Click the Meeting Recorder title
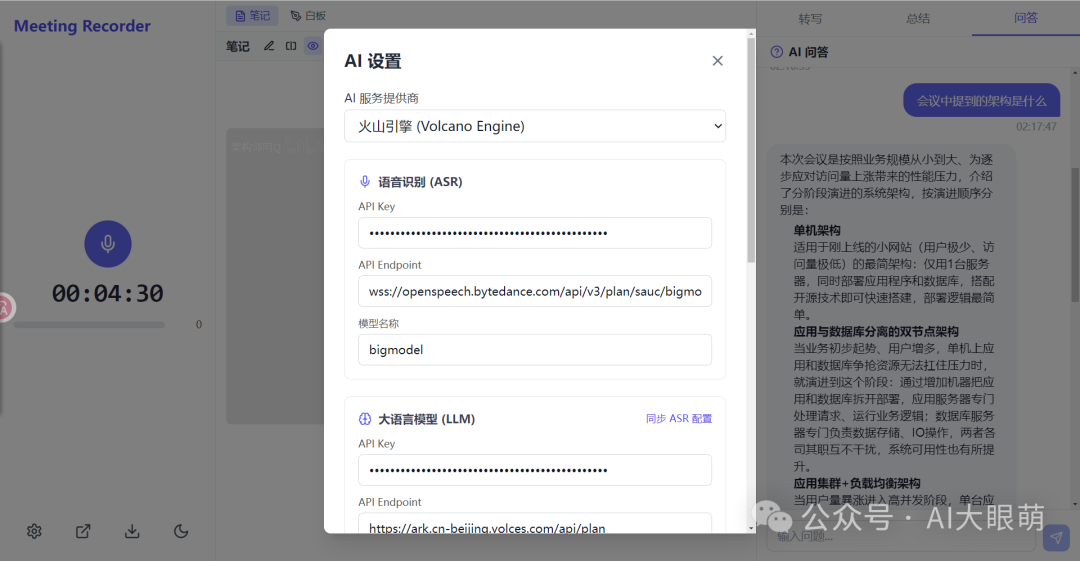Image resolution: width=1080 pixels, height=561 pixels. [82, 26]
